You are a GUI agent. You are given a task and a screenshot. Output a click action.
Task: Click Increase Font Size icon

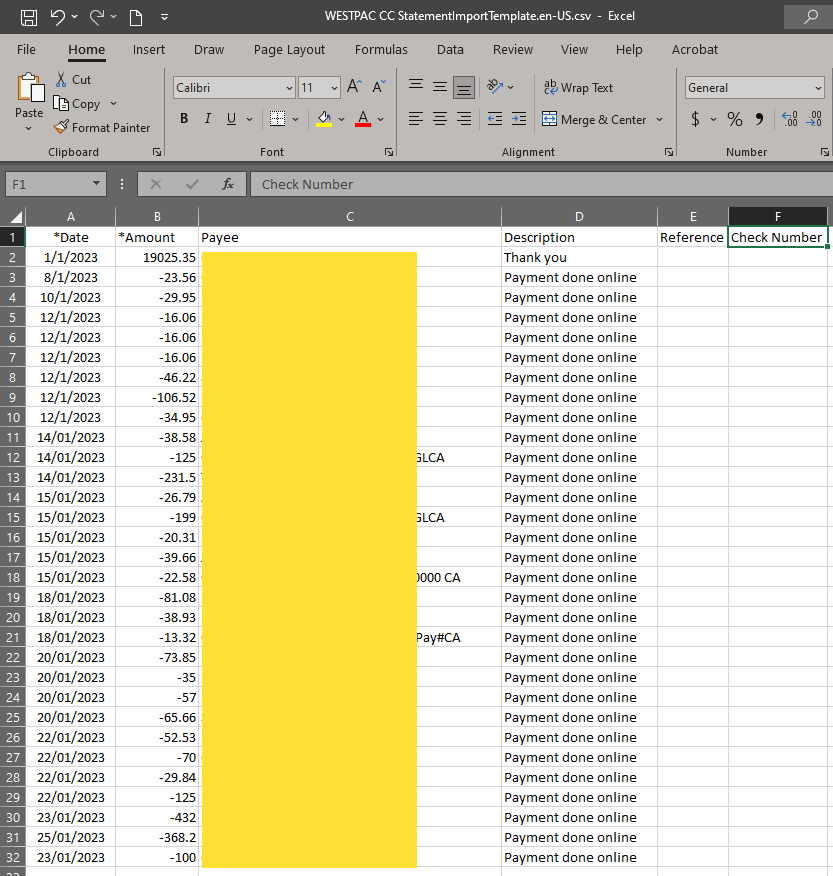[x=355, y=87]
